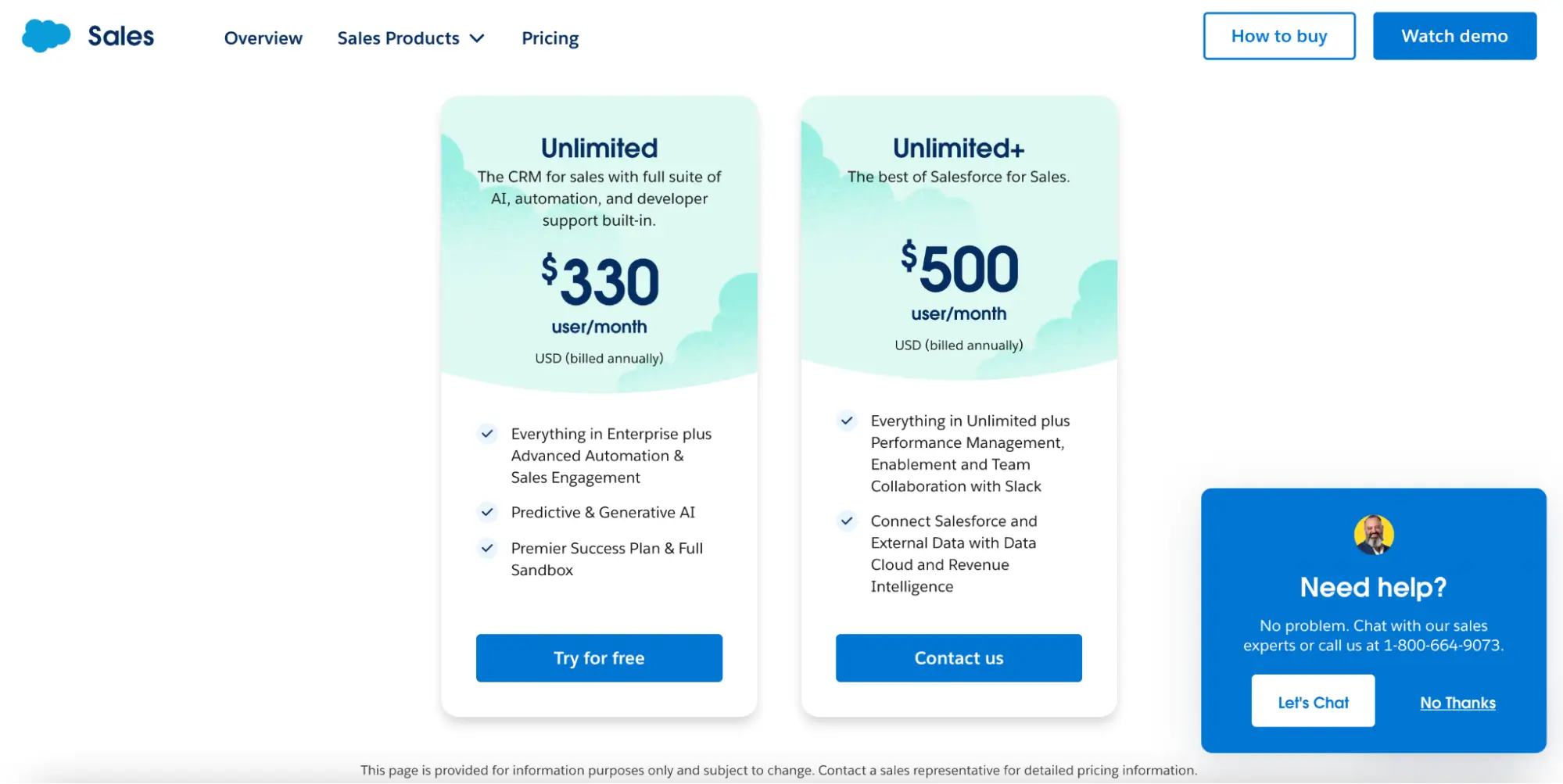Click Contact us on Unlimited+ plan

(x=959, y=658)
